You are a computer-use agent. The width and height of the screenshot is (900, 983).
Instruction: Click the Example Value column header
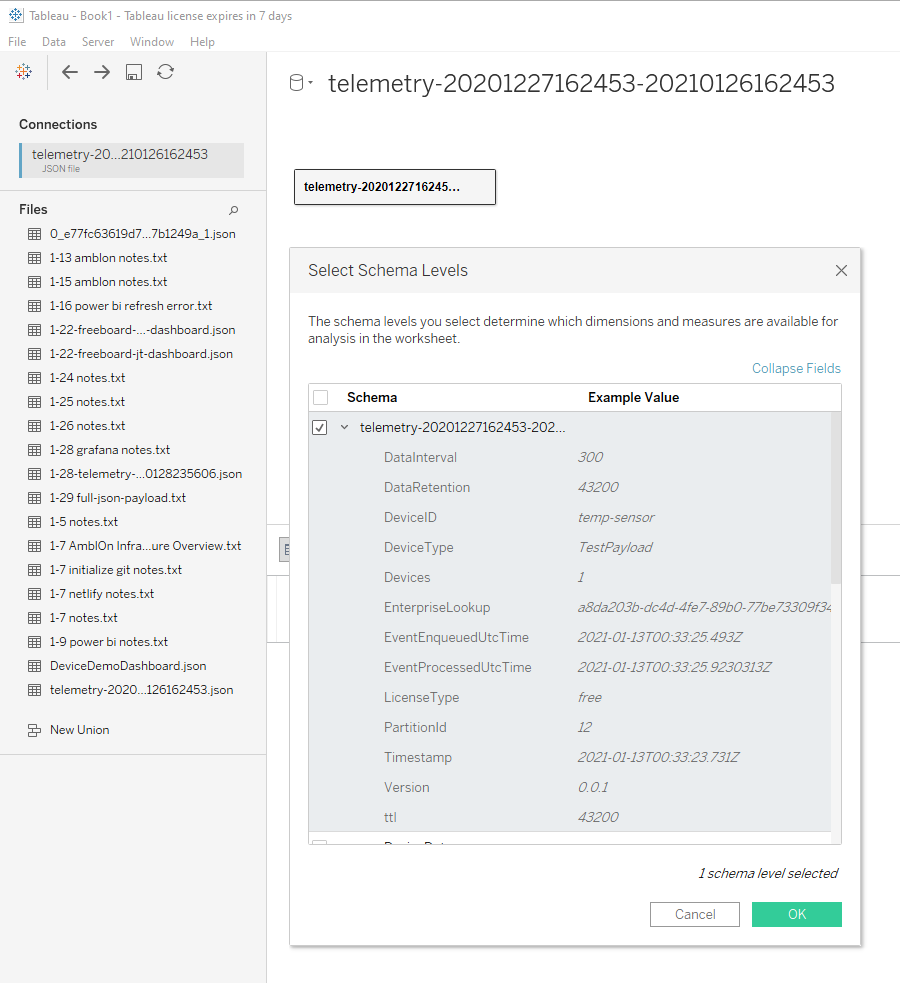pyautogui.click(x=633, y=397)
